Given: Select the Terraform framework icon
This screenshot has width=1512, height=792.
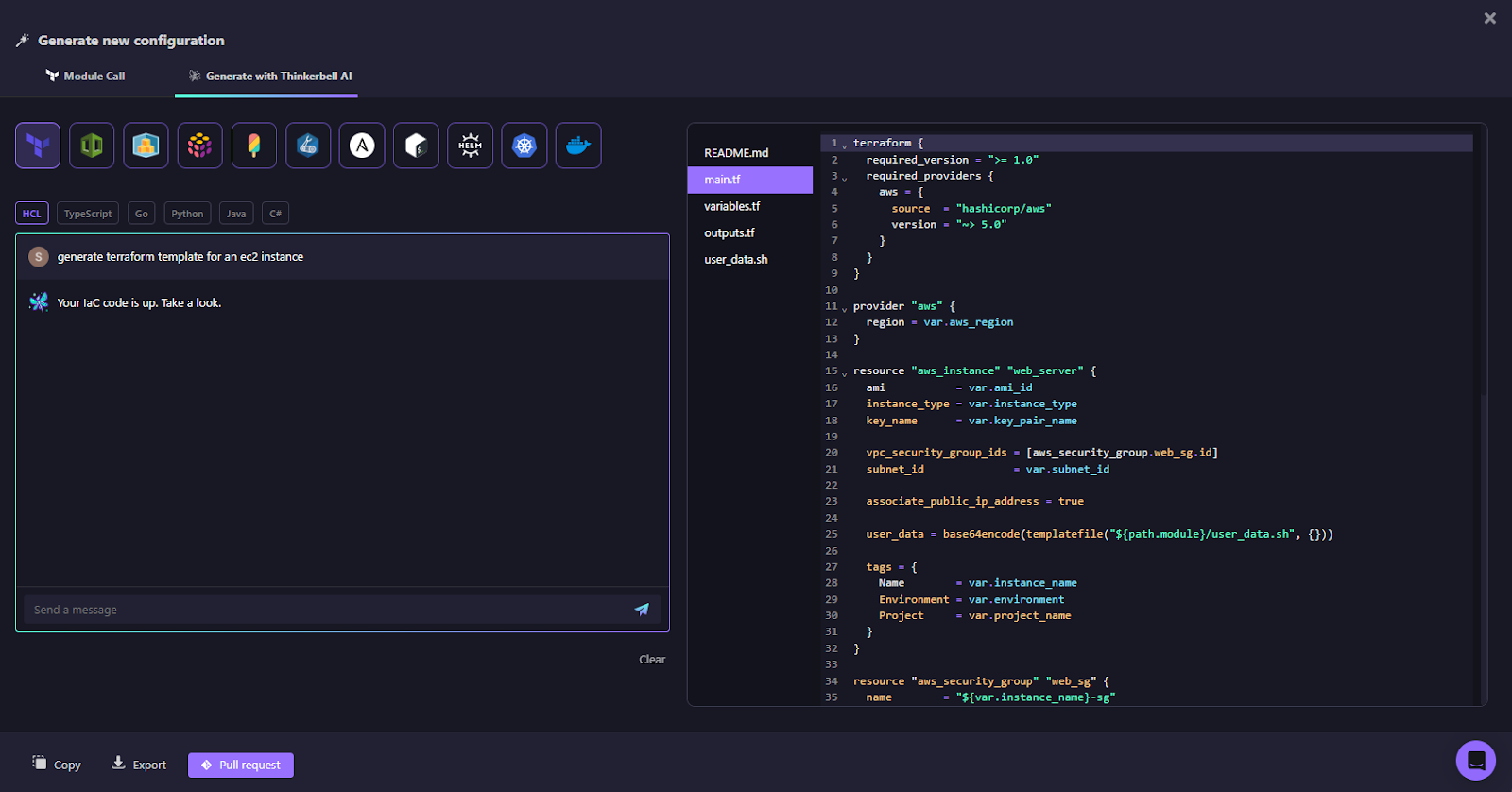Looking at the screenshot, I should click(38, 146).
